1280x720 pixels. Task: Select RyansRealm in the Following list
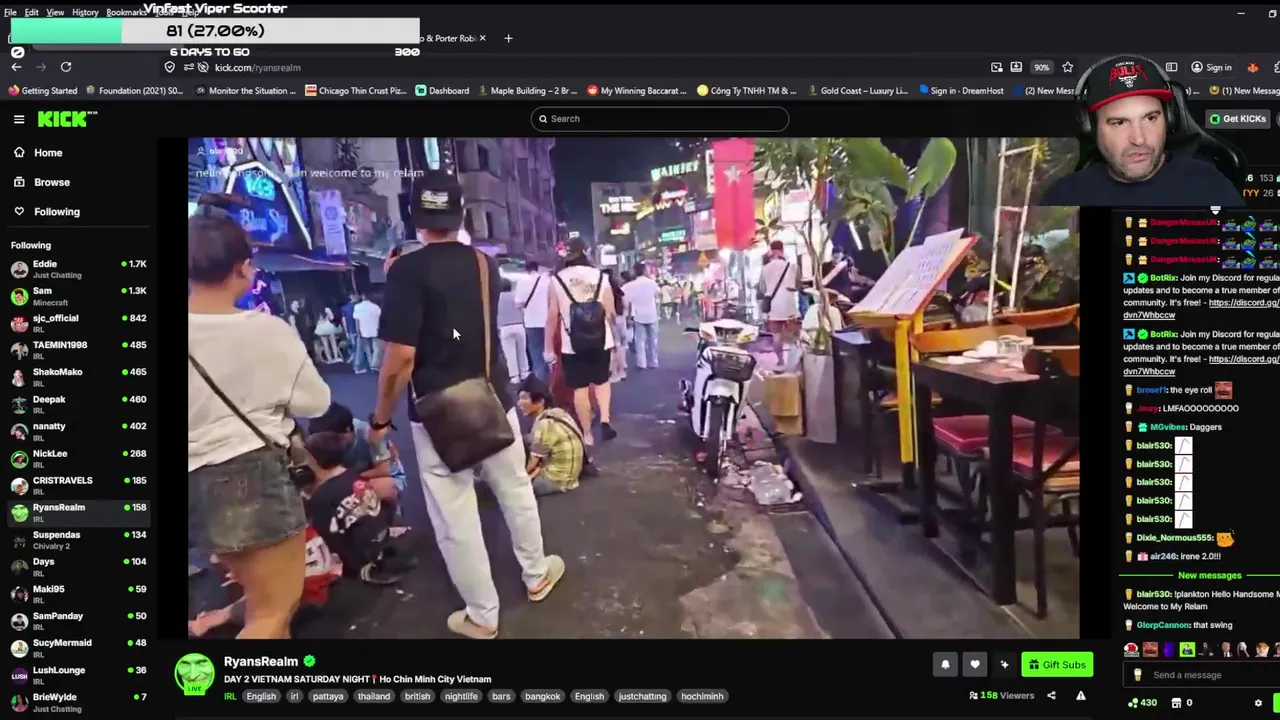click(78, 512)
